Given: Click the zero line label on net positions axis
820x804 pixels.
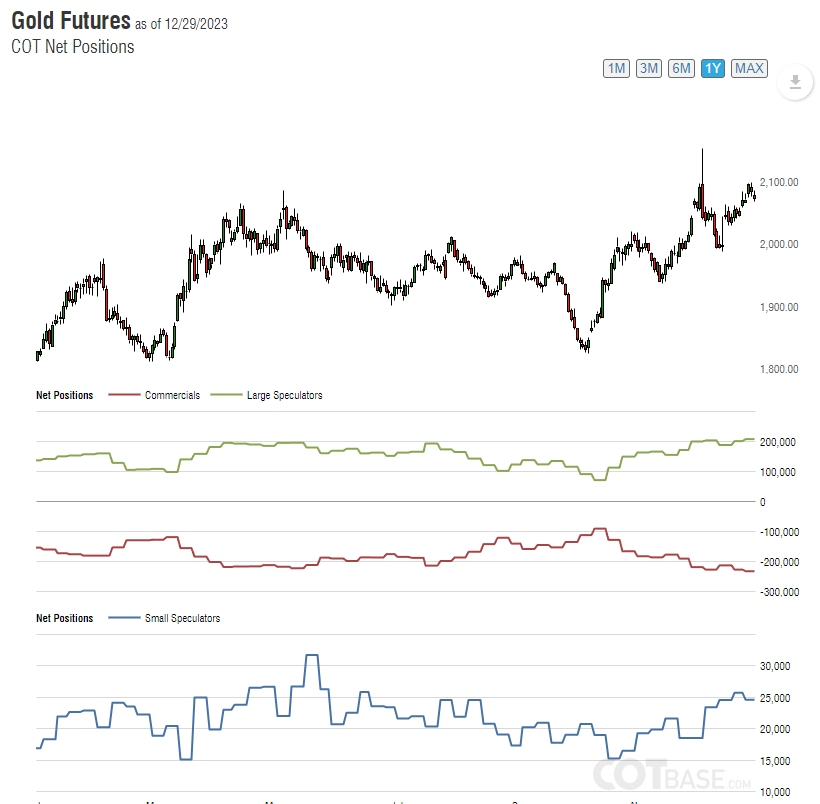Looking at the screenshot, I should click(763, 502).
